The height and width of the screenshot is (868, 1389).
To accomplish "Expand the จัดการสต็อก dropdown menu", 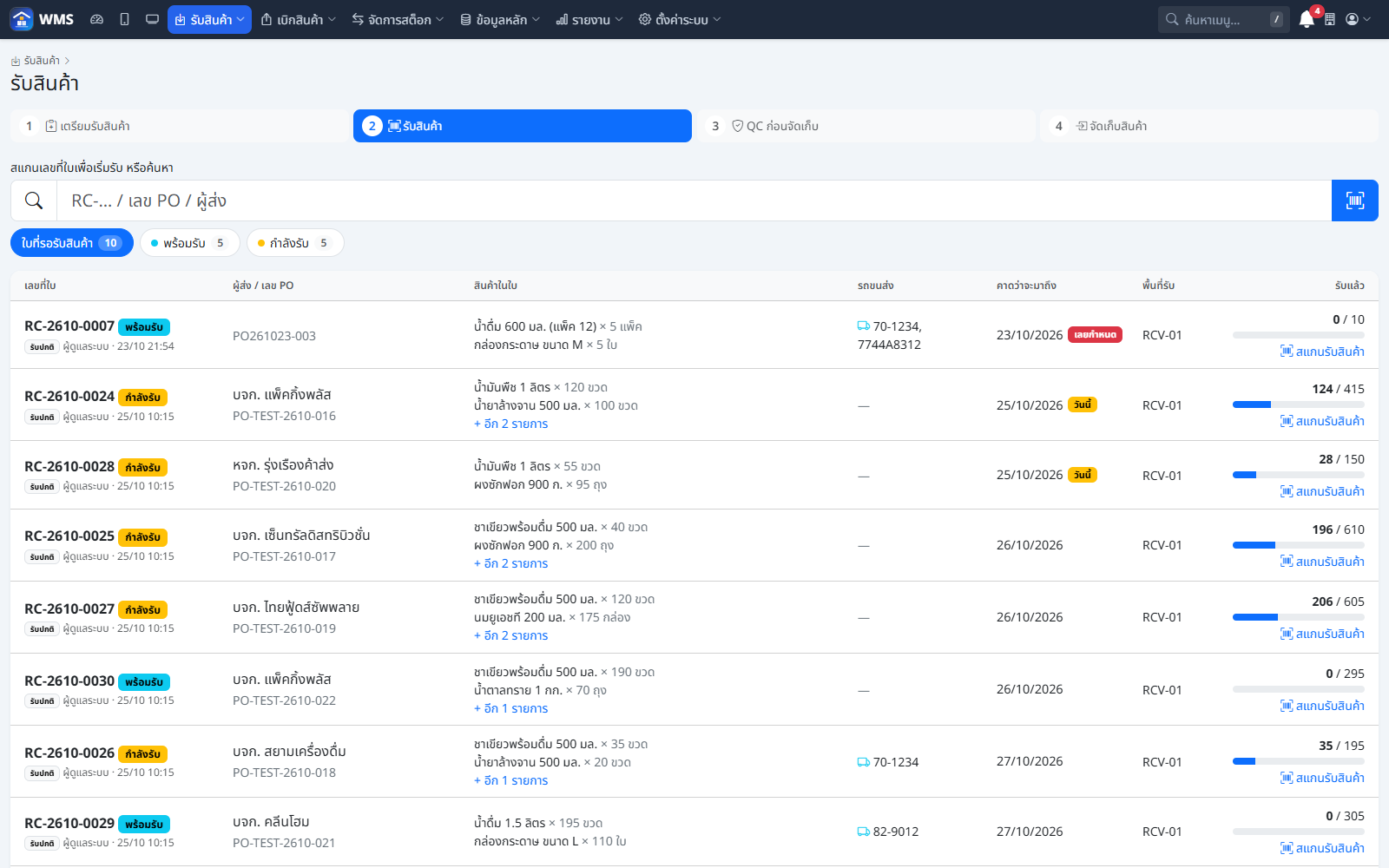I will [398, 19].
